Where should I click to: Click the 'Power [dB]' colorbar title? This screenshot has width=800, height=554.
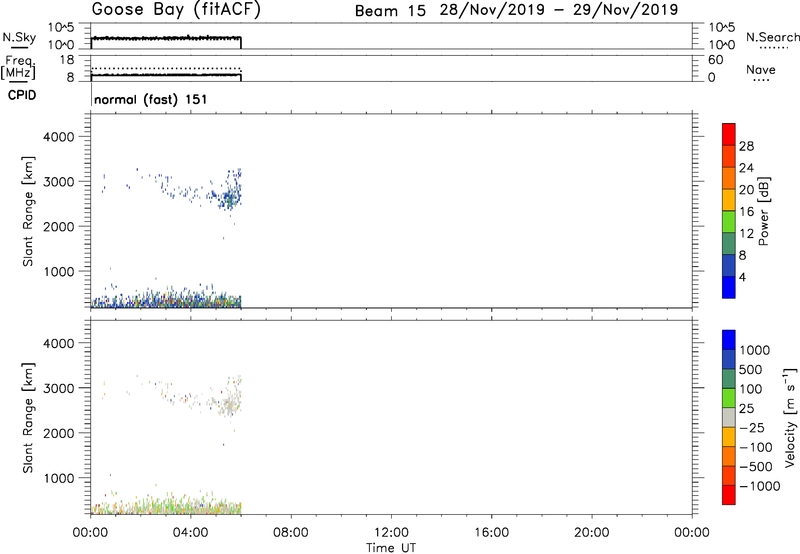coord(763,211)
